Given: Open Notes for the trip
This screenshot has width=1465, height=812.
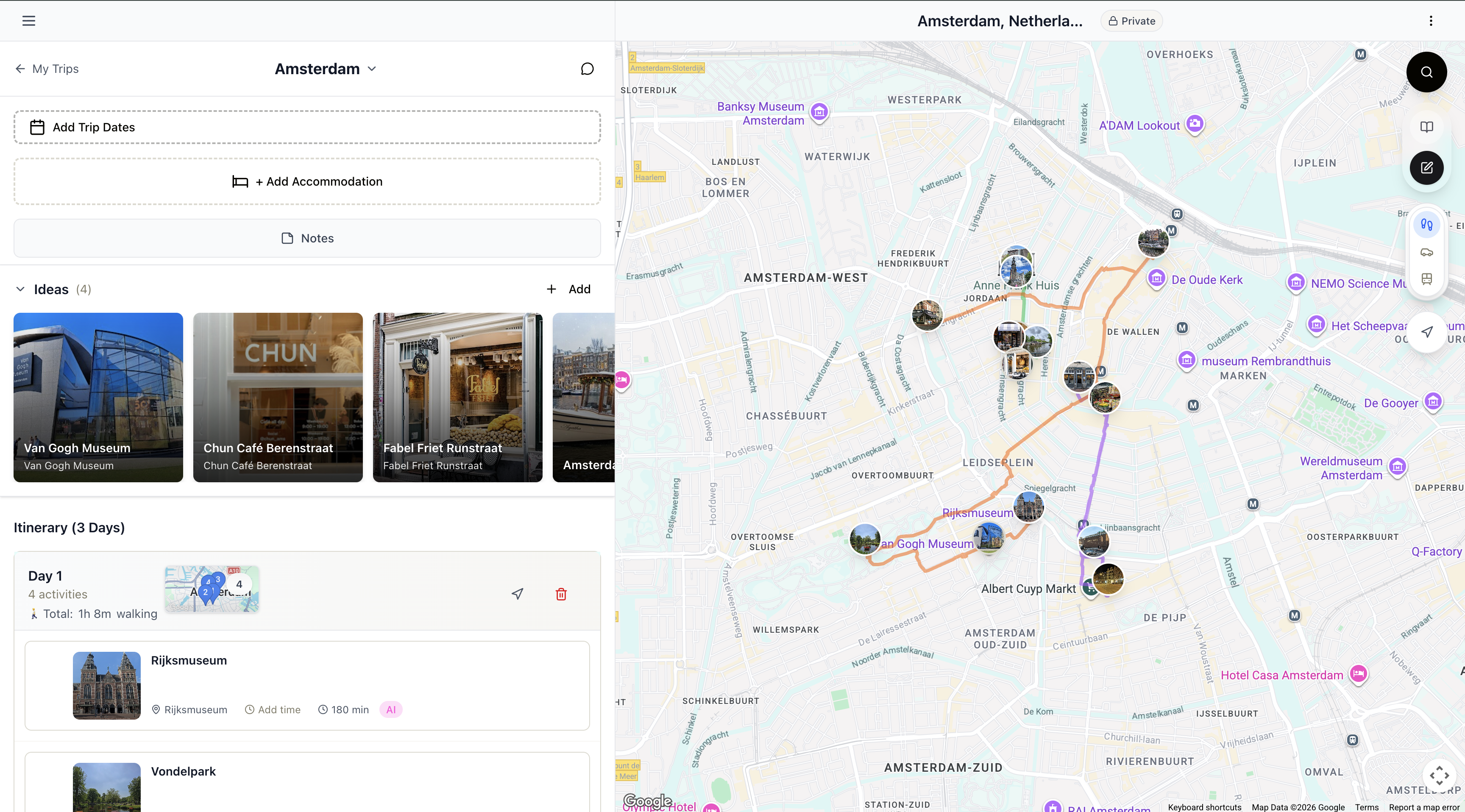Looking at the screenshot, I should coord(307,238).
